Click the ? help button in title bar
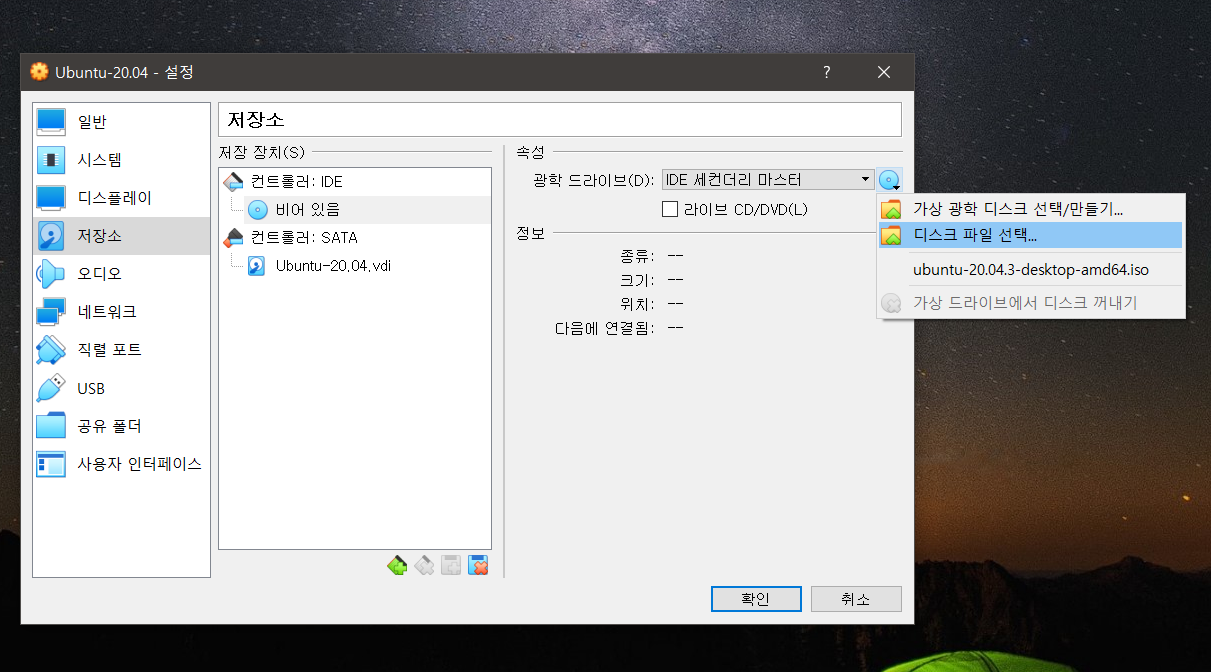The height and width of the screenshot is (672, 1211). [827, 72]
